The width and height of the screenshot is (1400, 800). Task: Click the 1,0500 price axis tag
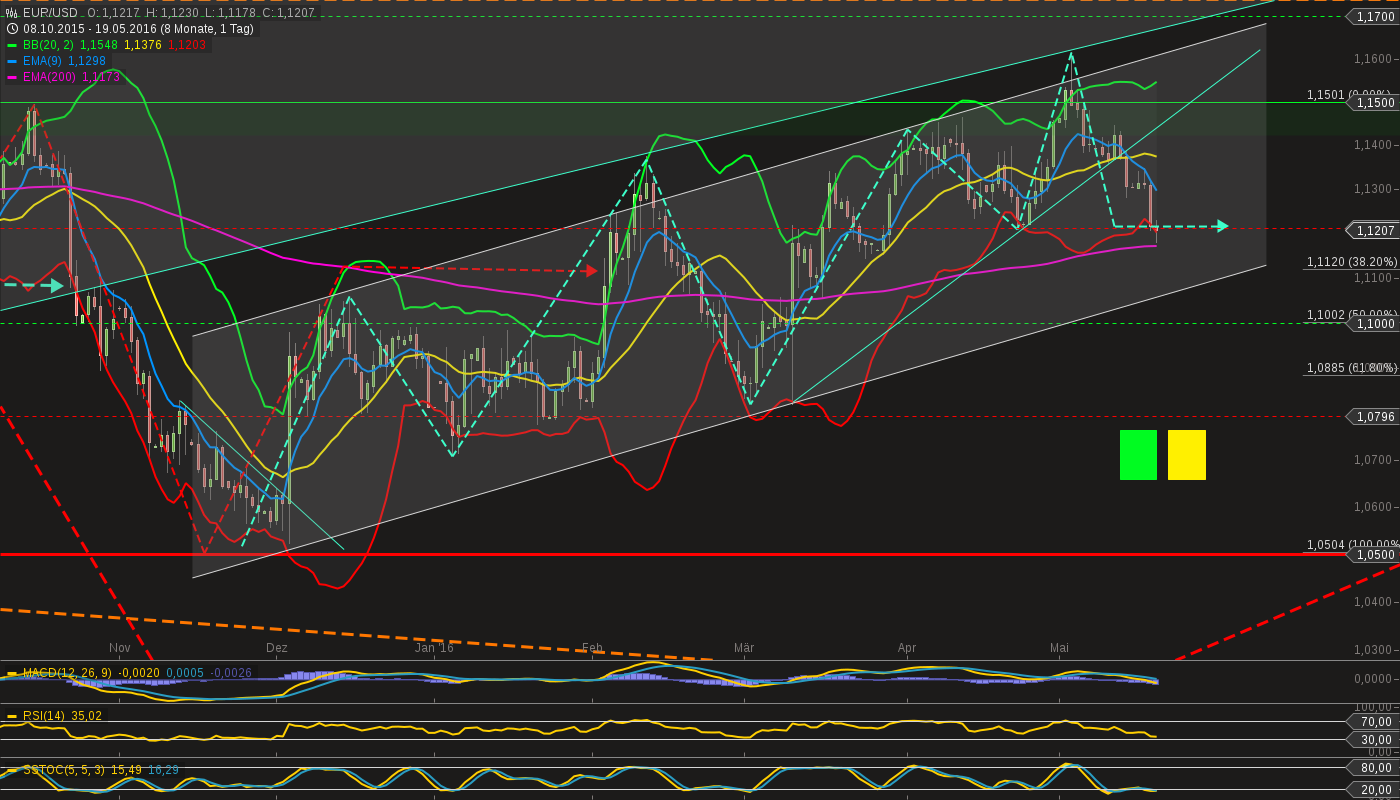(1374, 555)
